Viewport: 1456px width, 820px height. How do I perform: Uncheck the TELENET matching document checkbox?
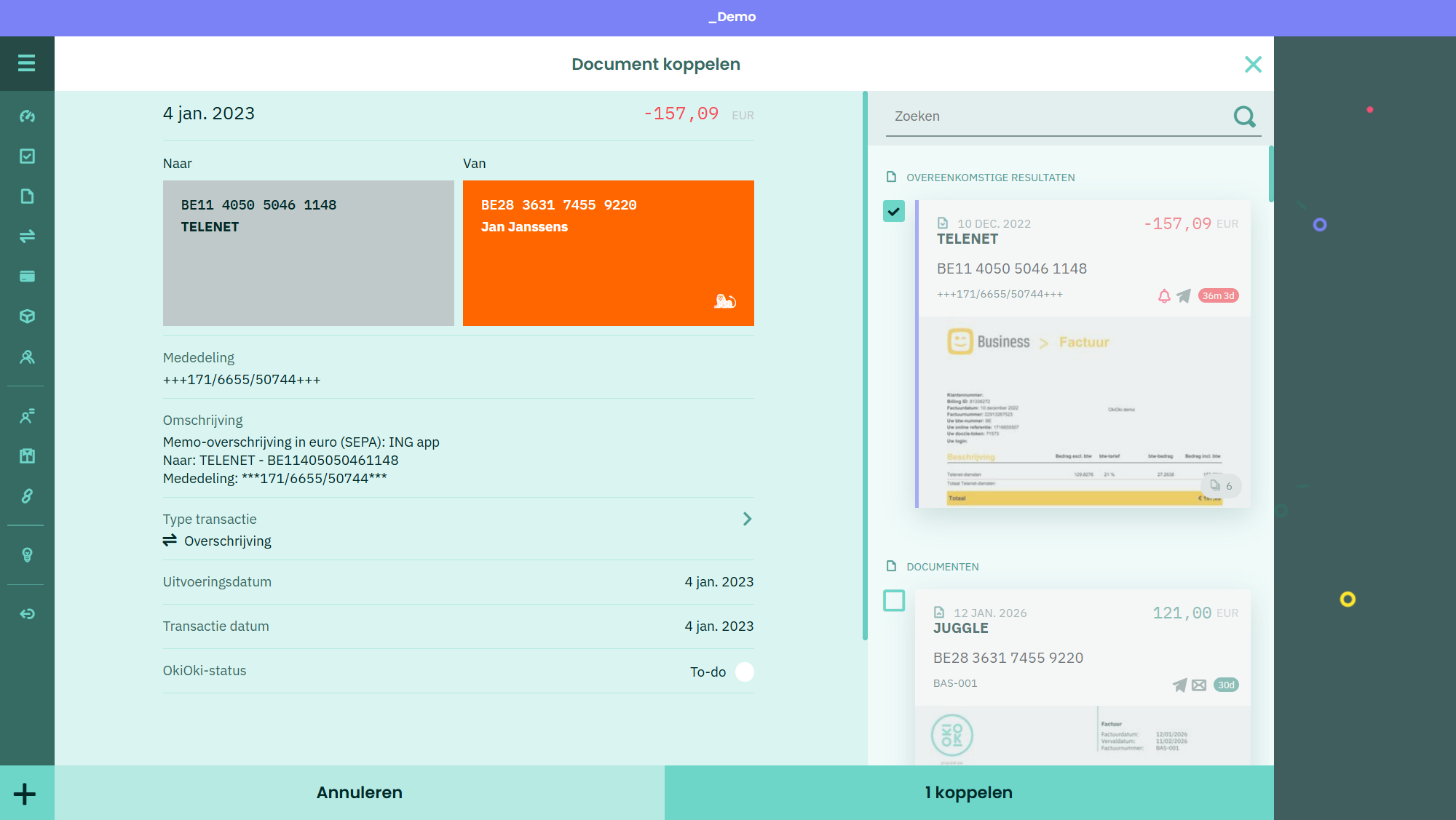(x=894, y=212)
